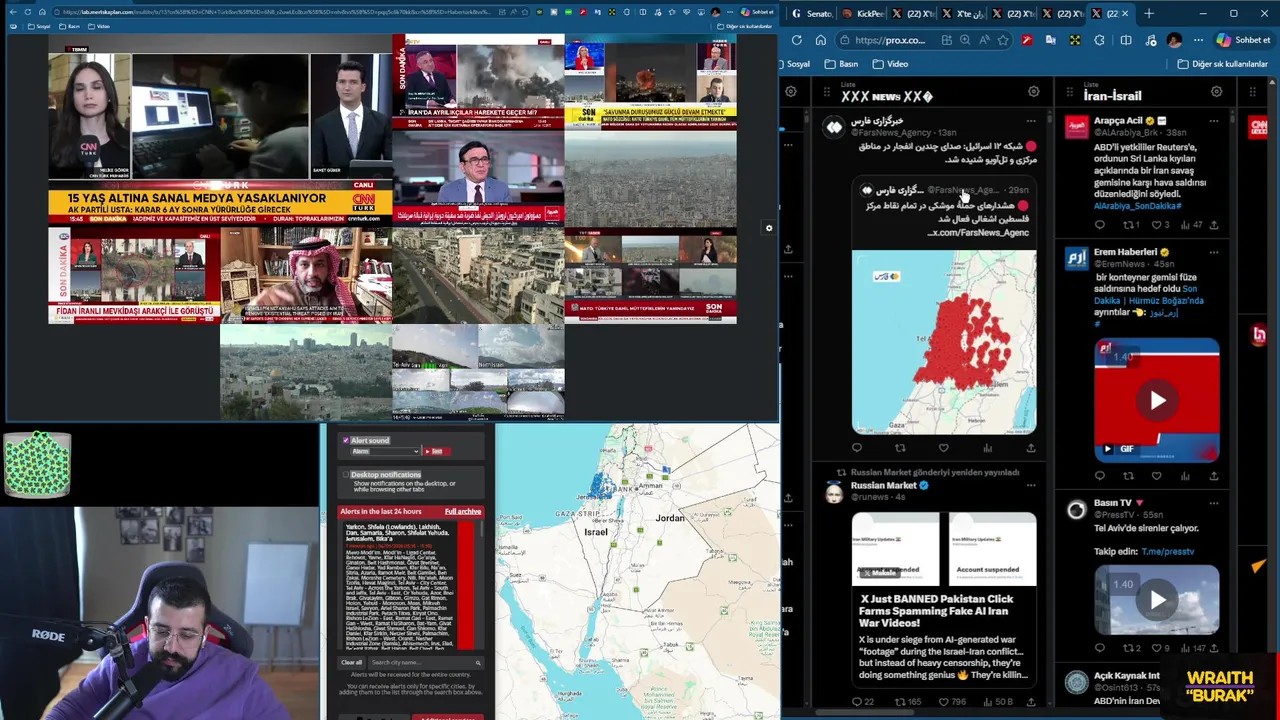This screenshot has height=720, width=1280.
Task: Reload the pro.x.com page
Action: [x=796, y=40]
